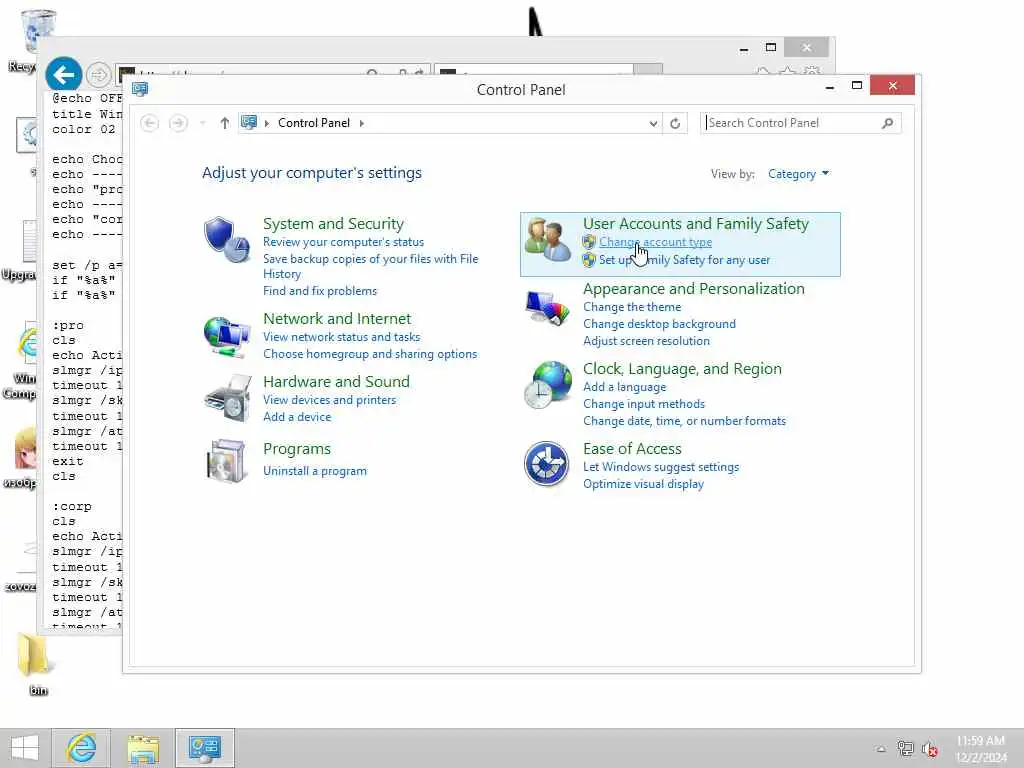The height and width of the screenshot is (768, 1024).
Task: Click Change desktop background link
Action: 659,323
